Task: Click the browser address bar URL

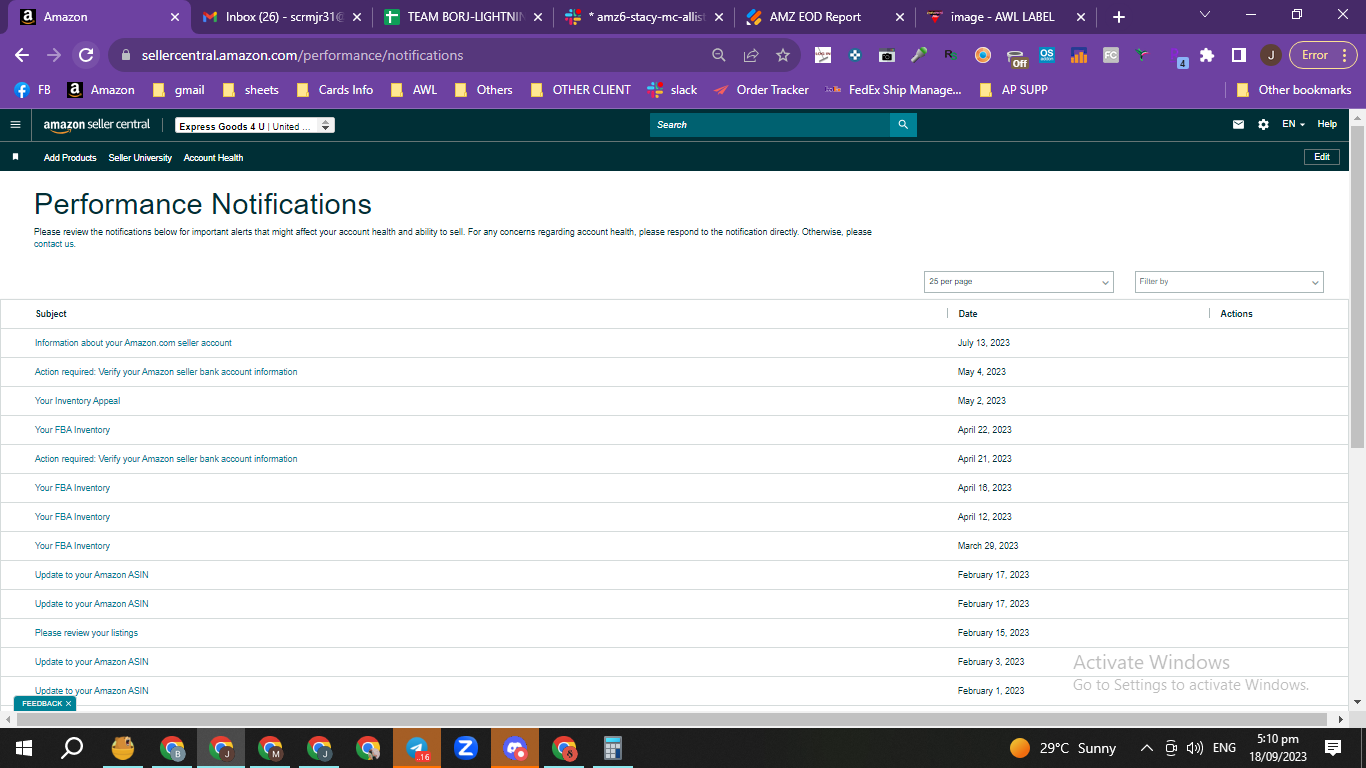Action: [302, 56]
